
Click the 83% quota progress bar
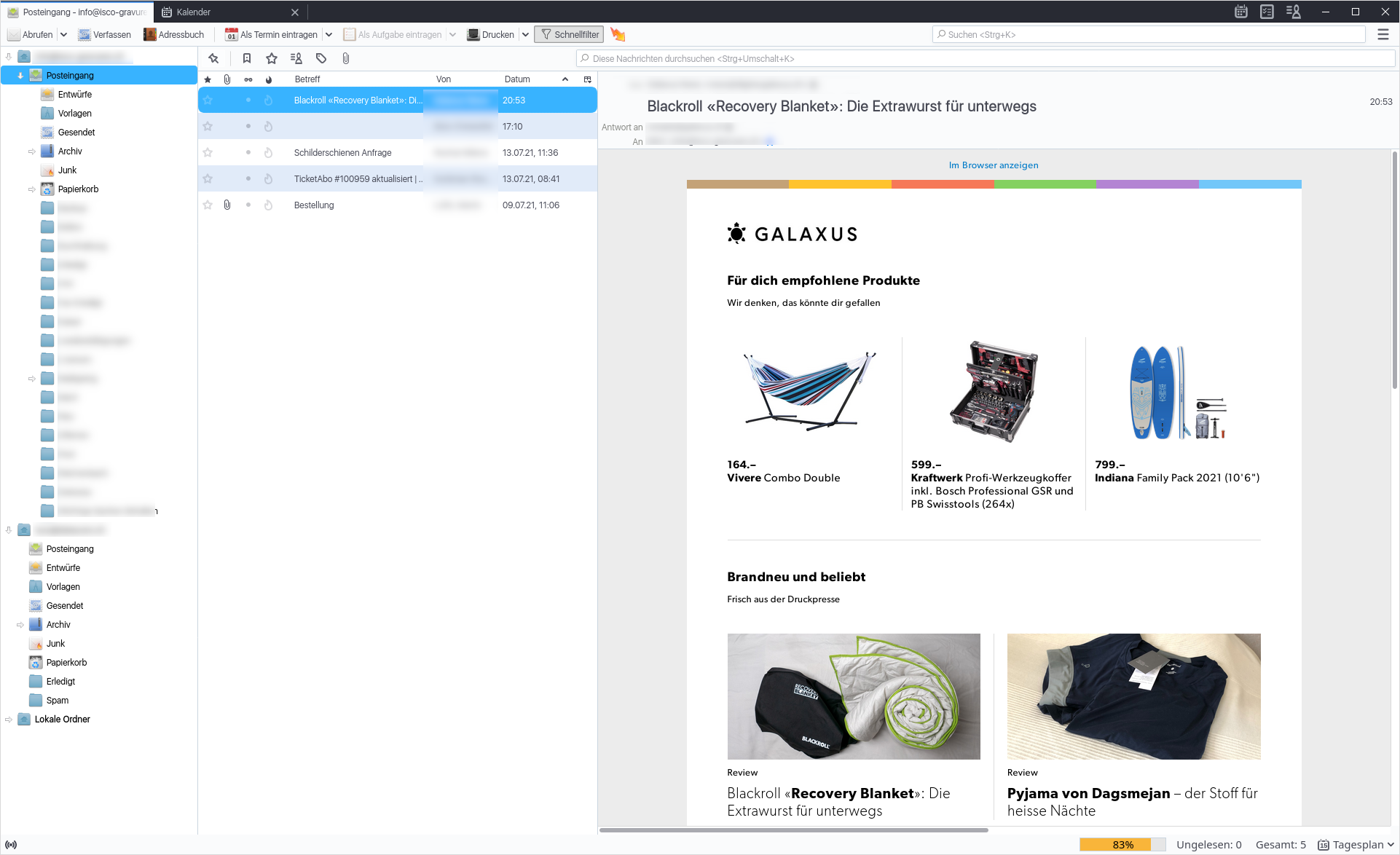(x=1122, y=845)
